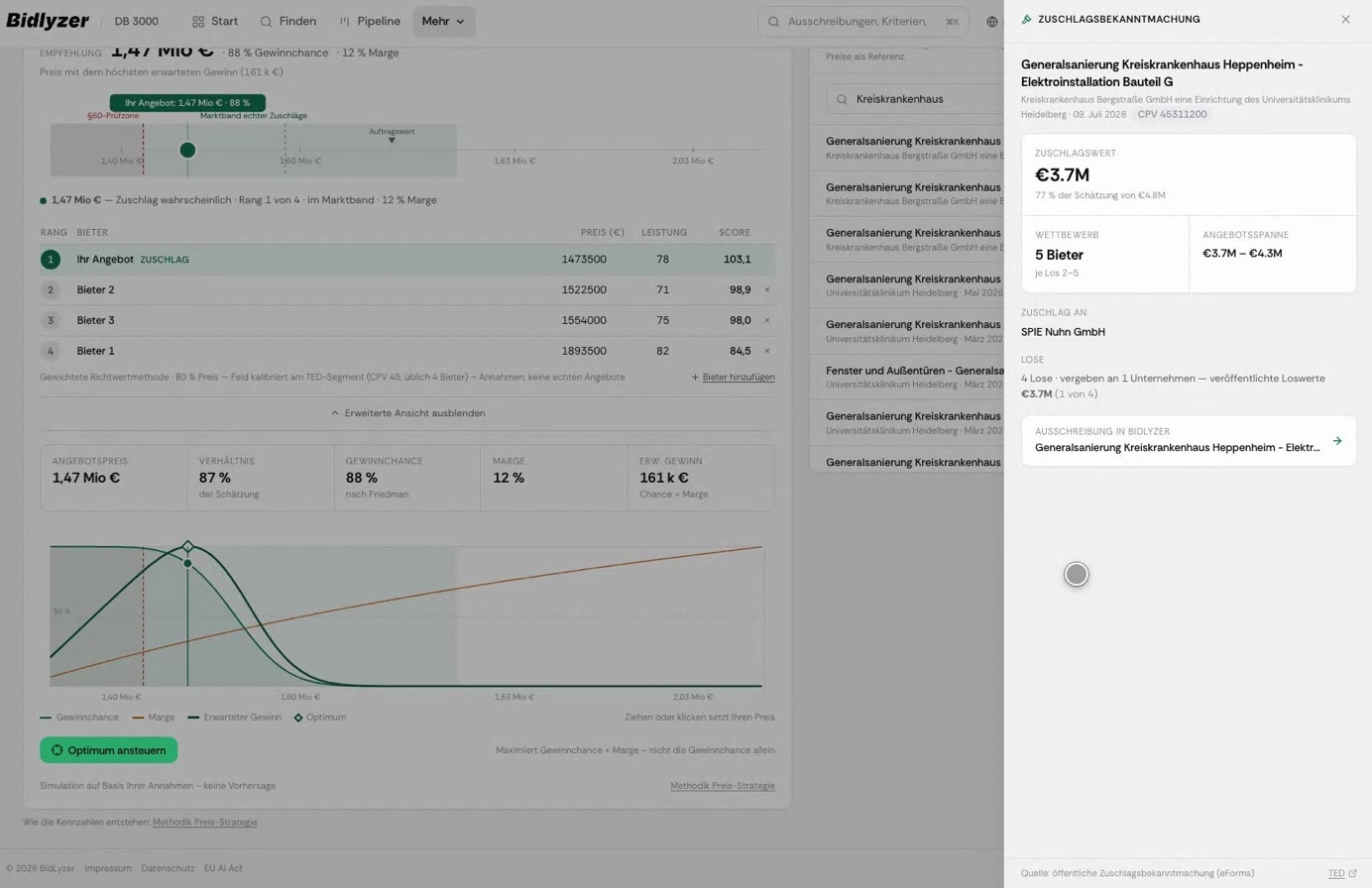Open the Fenster und Außentüren list entry
The image size is (1372, 888).
point(907,377)
